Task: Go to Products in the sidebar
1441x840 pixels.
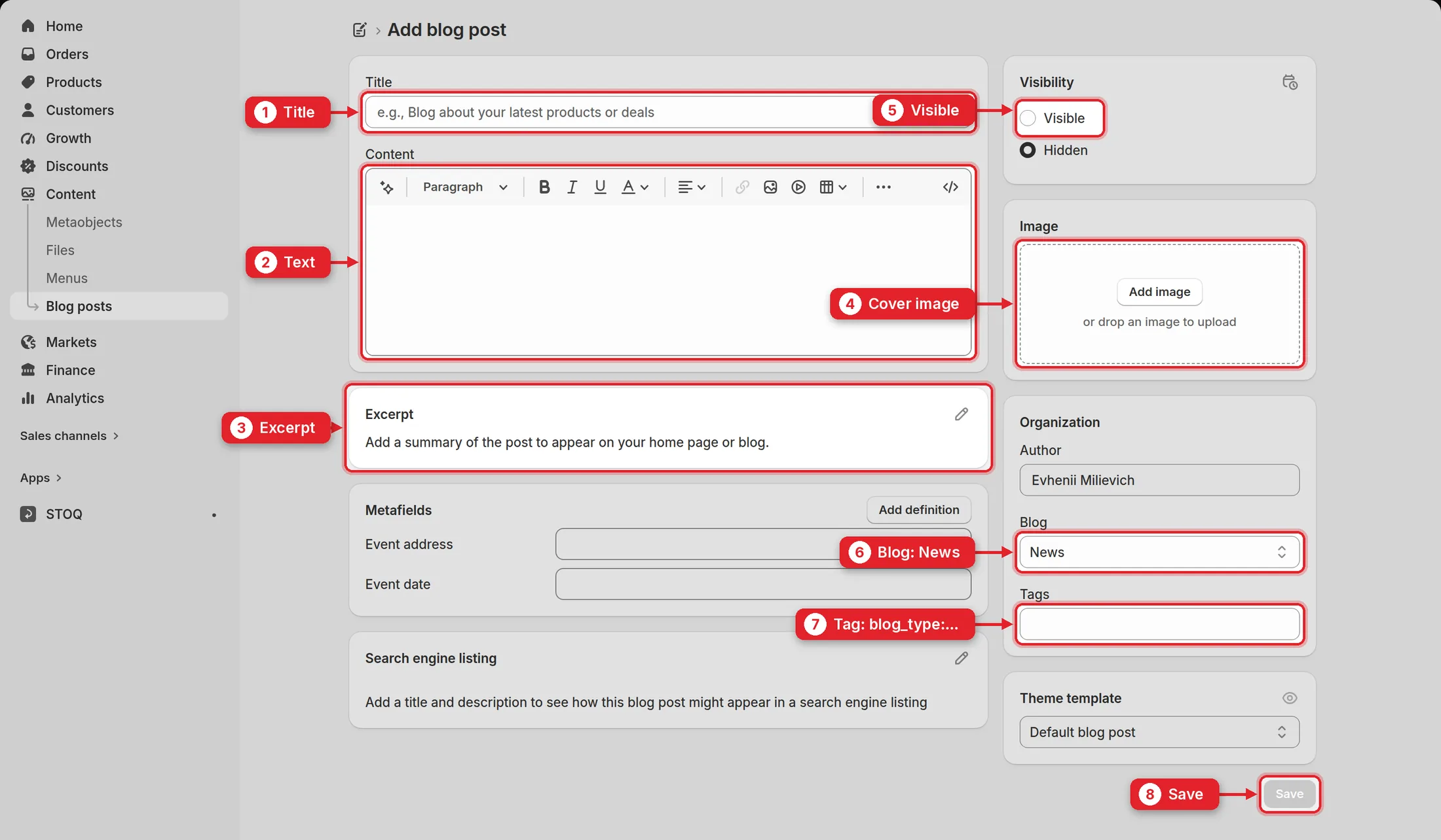Action: point(73,82)
